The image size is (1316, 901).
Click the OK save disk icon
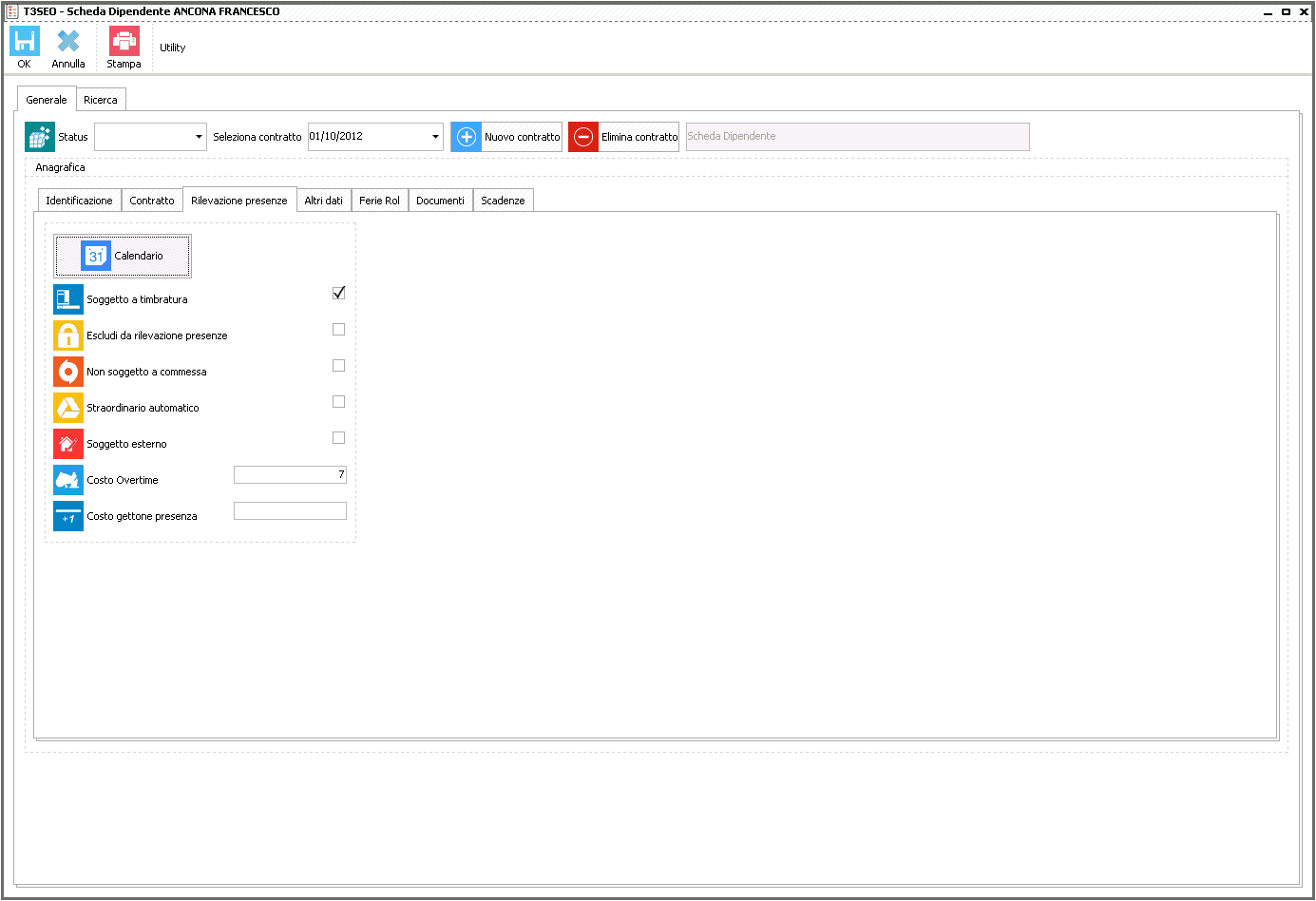tap(25, 41)
